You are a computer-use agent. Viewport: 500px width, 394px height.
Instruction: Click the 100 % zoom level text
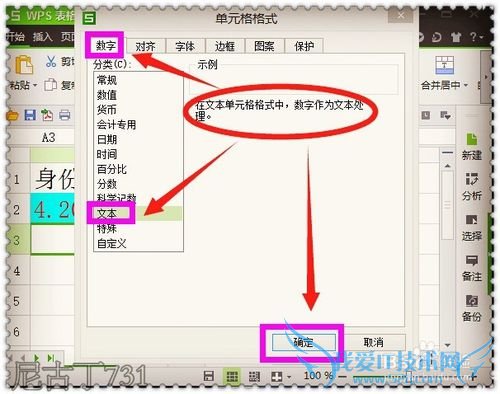318,376
